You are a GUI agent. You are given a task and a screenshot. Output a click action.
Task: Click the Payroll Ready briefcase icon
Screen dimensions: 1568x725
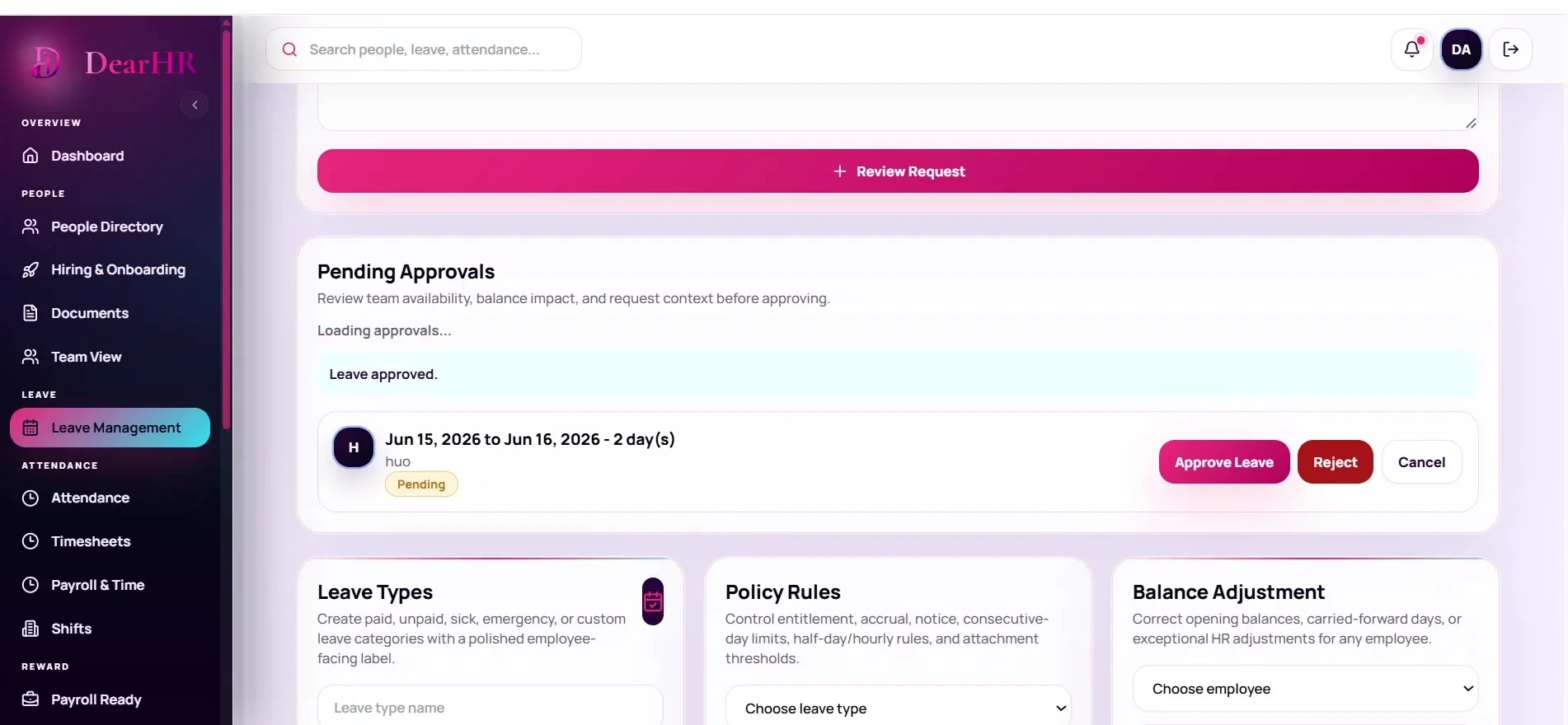tap(31, 699)
